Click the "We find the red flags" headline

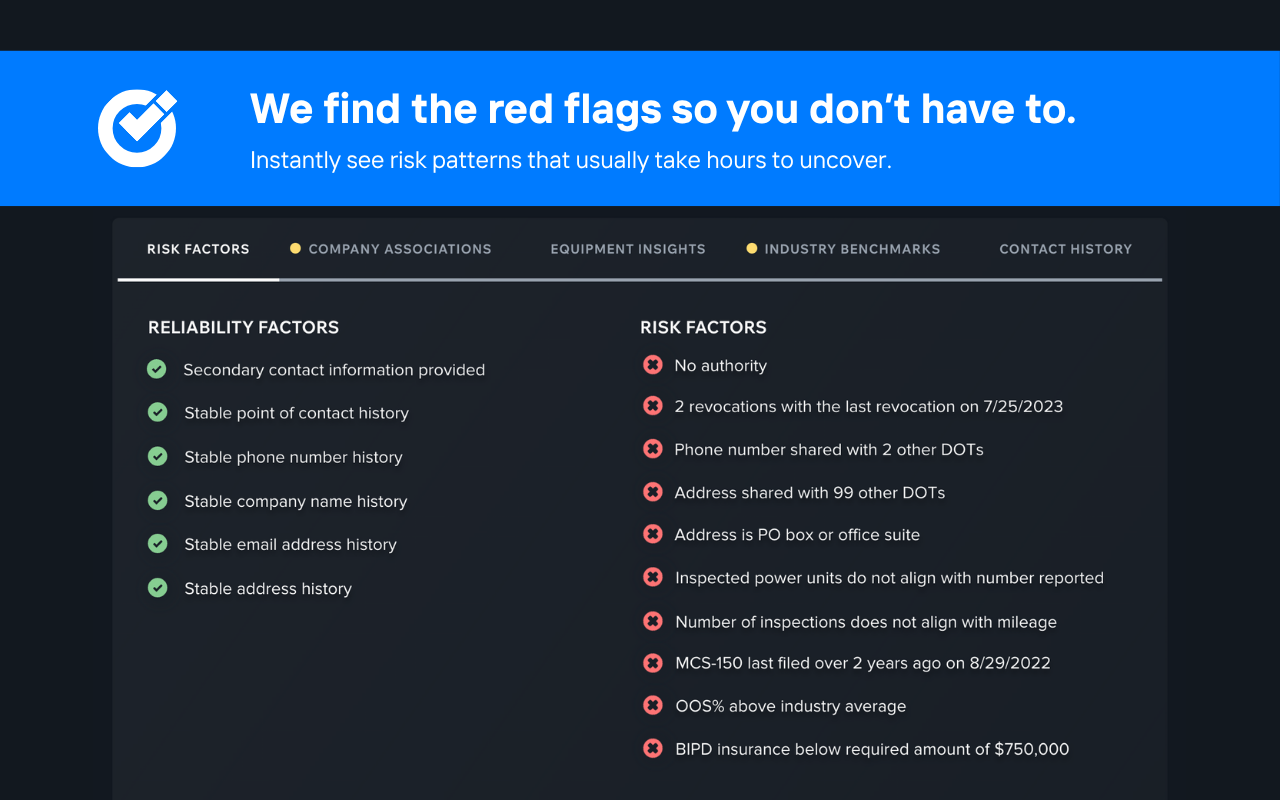(663, 108)
